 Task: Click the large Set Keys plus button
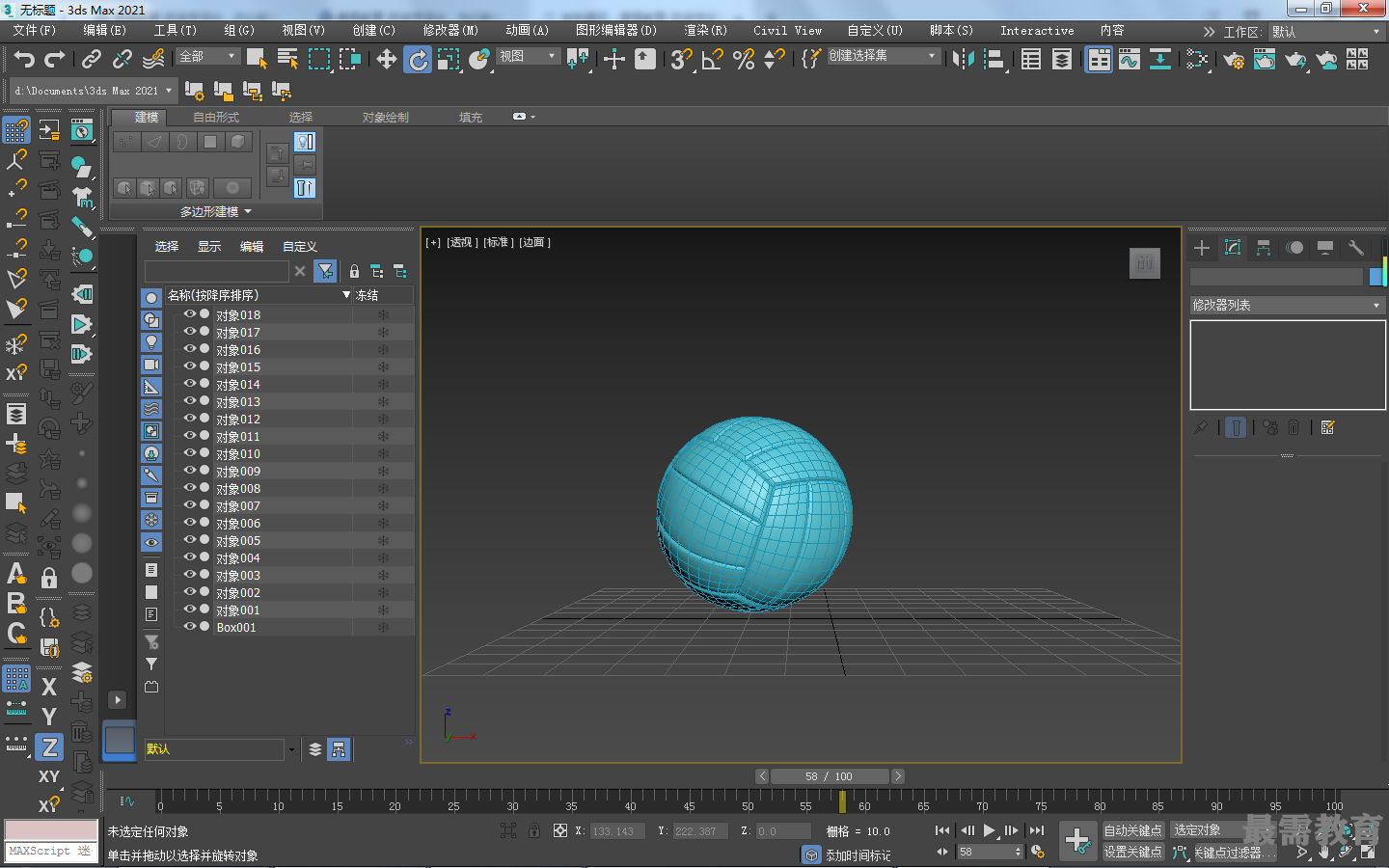tap(1077, 840)
